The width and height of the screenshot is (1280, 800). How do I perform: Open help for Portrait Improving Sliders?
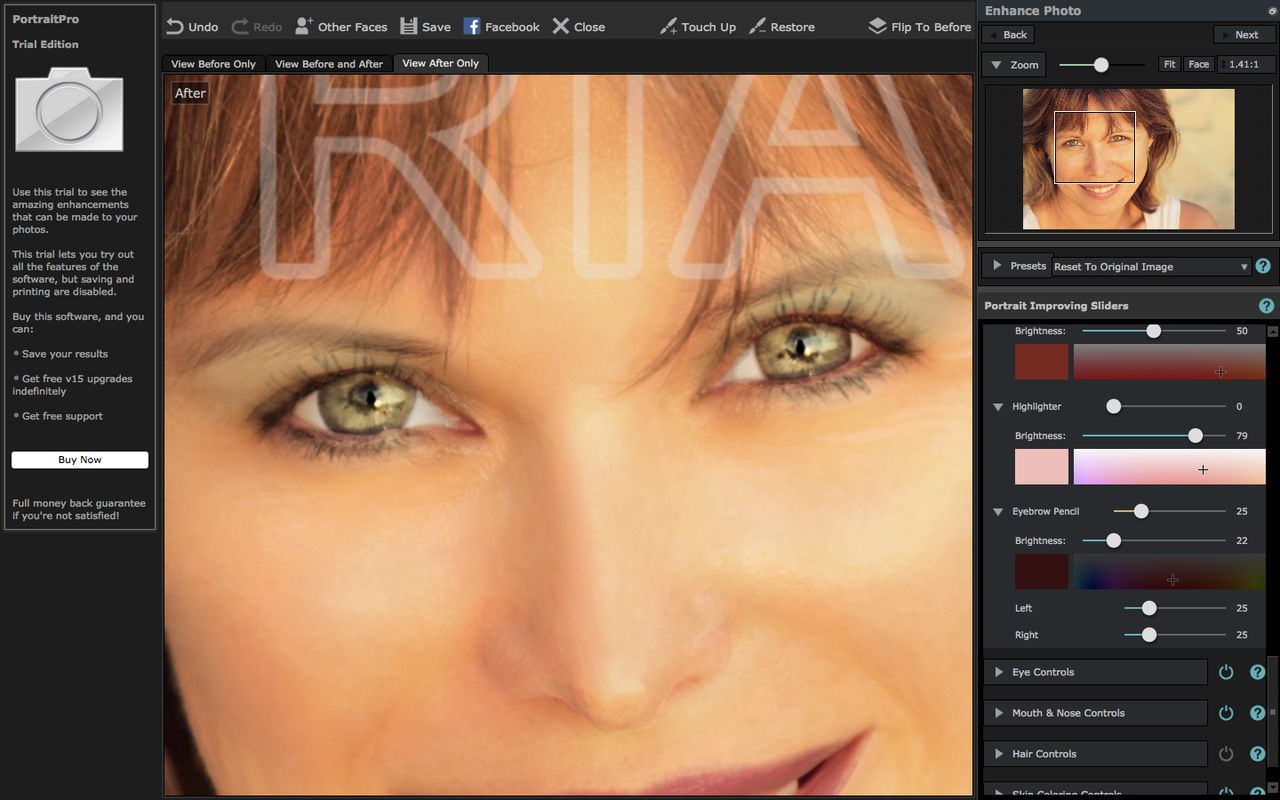[1266, 306]
